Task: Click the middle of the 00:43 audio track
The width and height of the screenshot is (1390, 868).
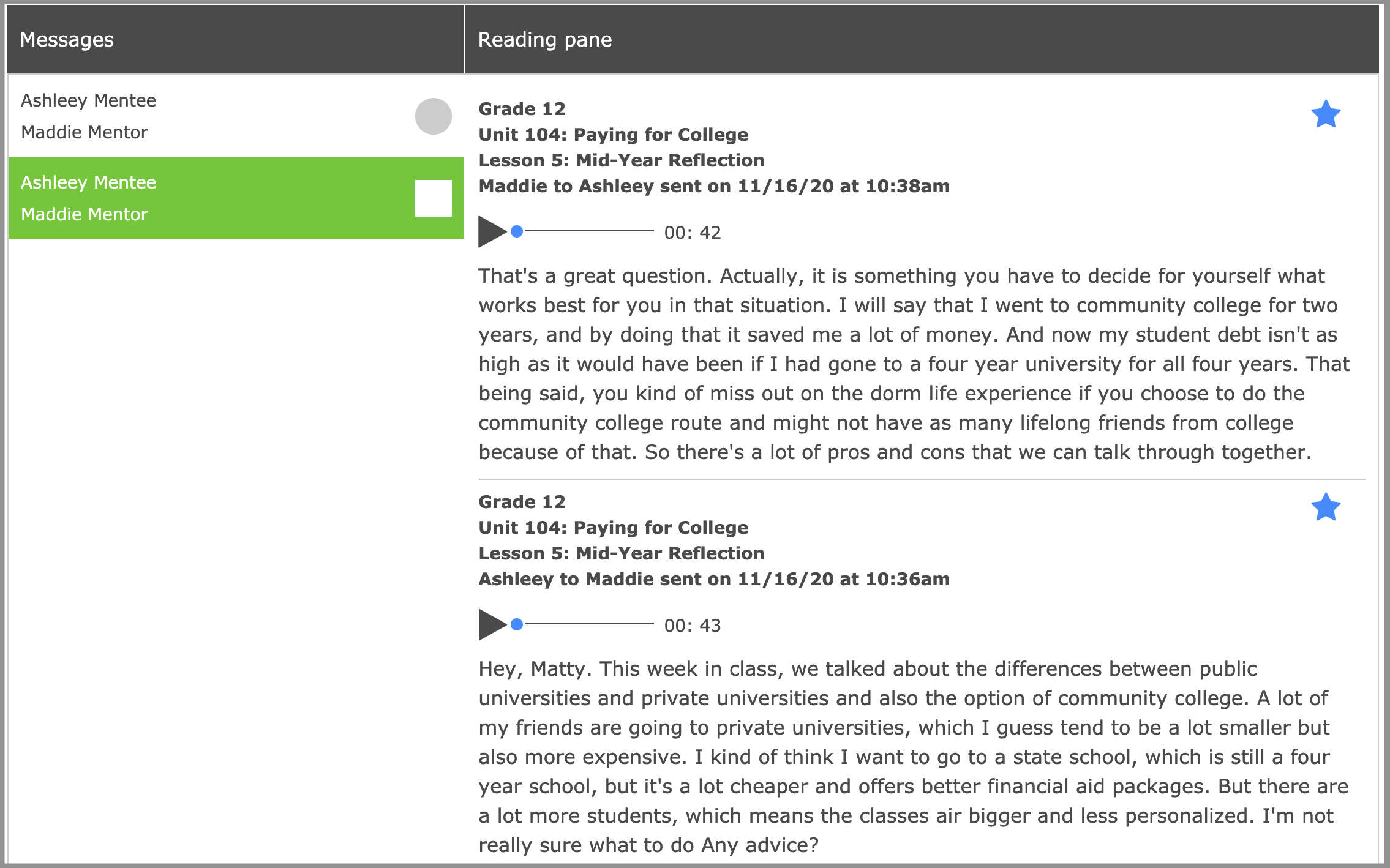Action: click(x=589, y=624)
